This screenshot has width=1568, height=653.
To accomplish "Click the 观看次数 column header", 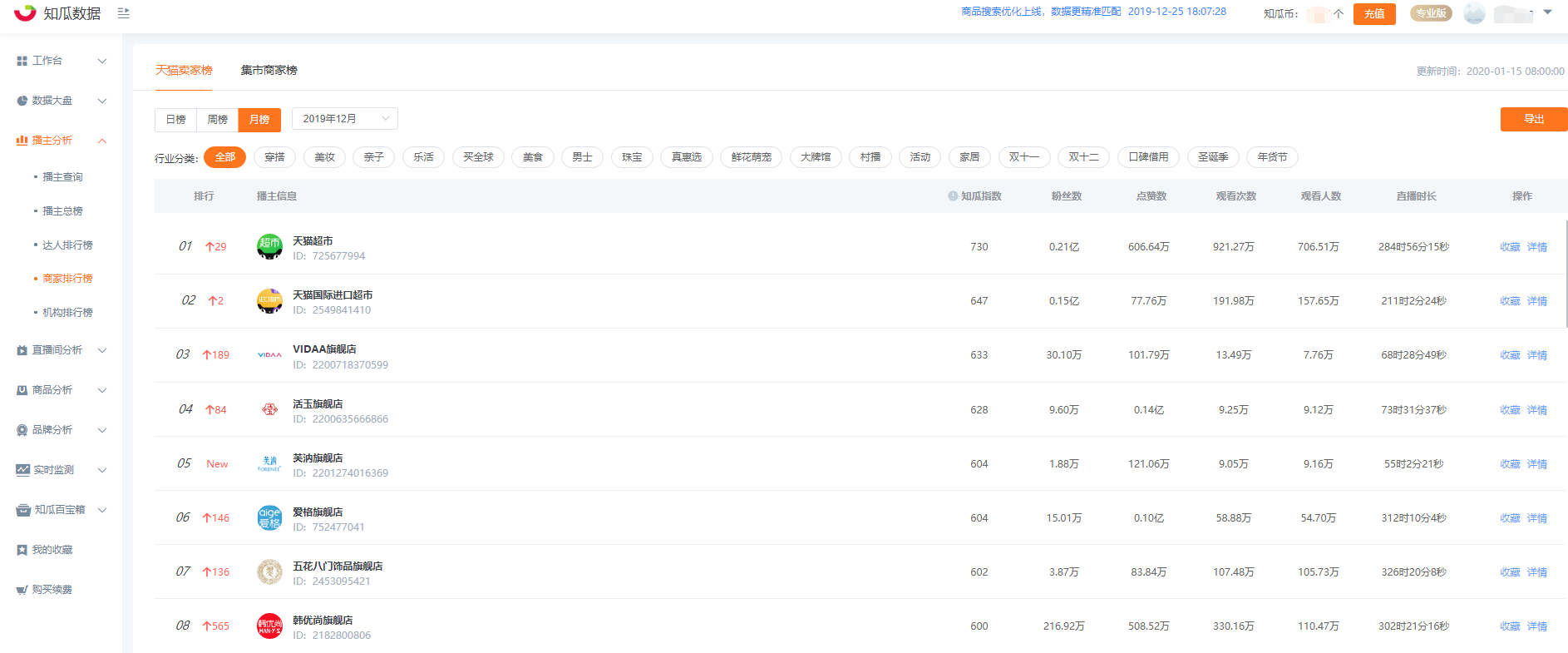I will 1236,196.
